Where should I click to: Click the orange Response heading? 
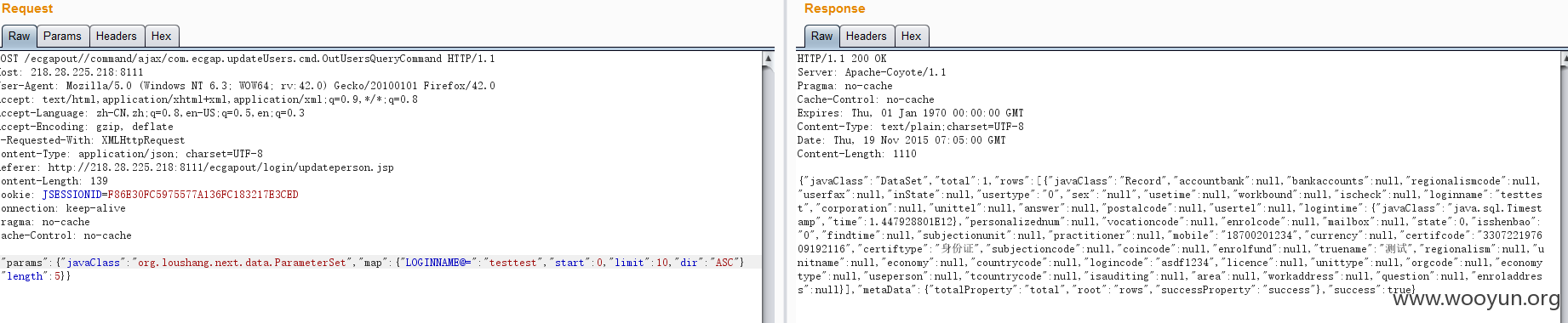pyautogui.click(x=834, y=8)
